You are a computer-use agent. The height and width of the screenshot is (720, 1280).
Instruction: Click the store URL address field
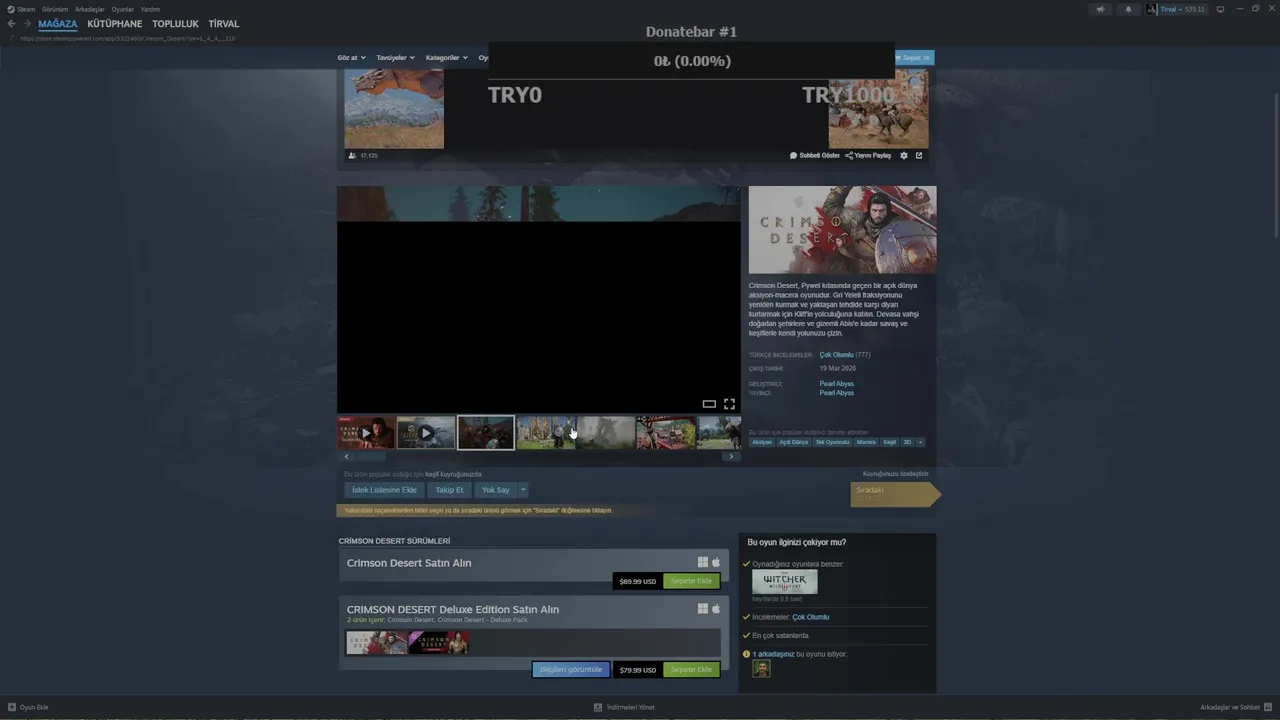click(128, 39)
